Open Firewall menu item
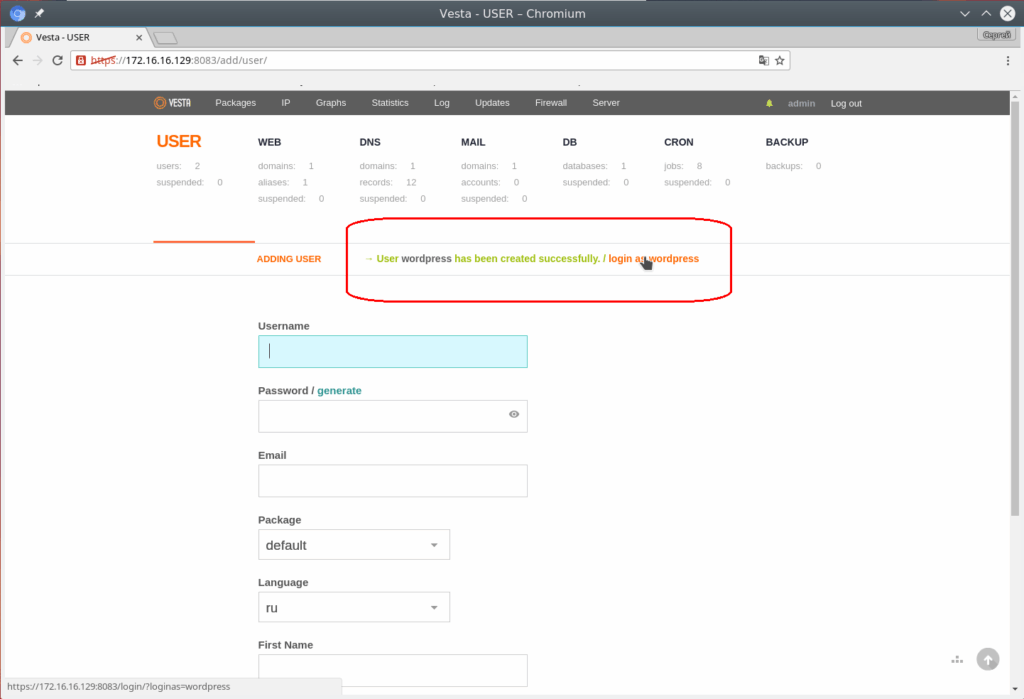The height and width of the screenshot is (699, 1024). 551,103
